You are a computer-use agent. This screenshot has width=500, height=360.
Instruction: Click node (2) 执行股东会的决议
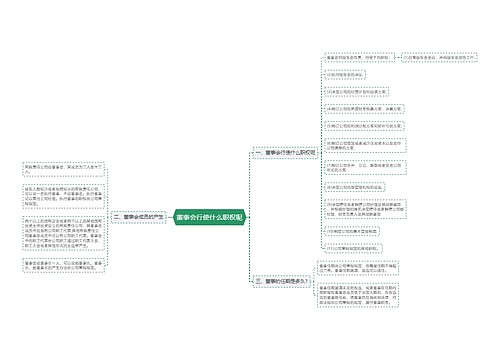coord(345,75)
